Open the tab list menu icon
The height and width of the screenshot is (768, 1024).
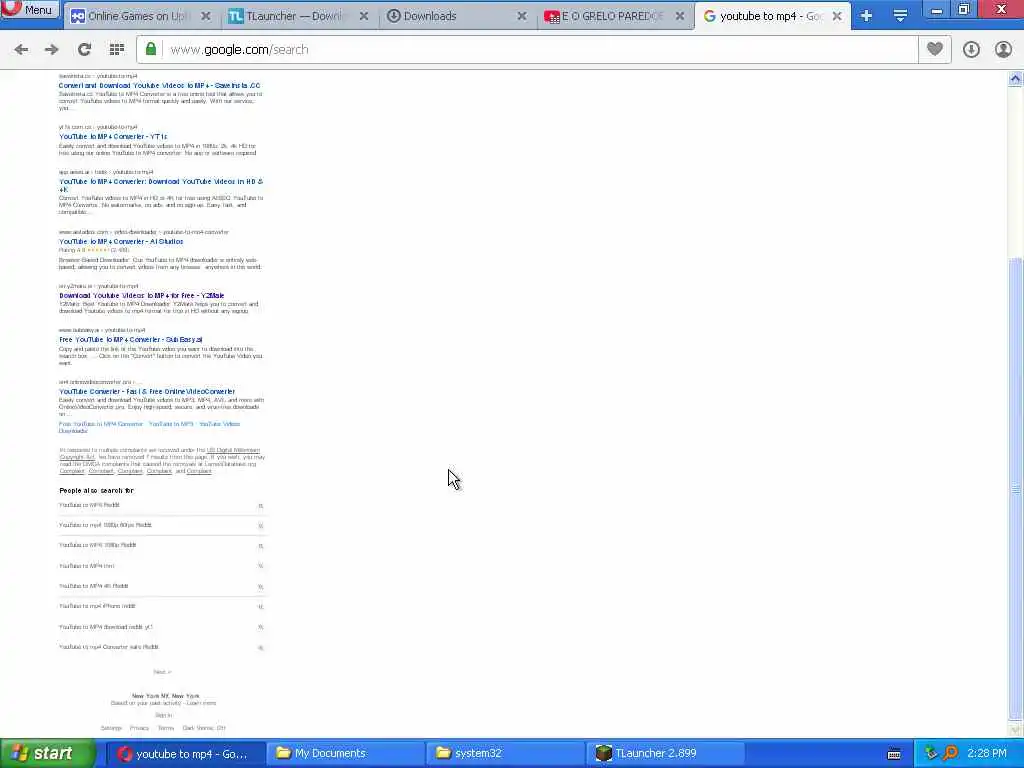coord(900,16)
